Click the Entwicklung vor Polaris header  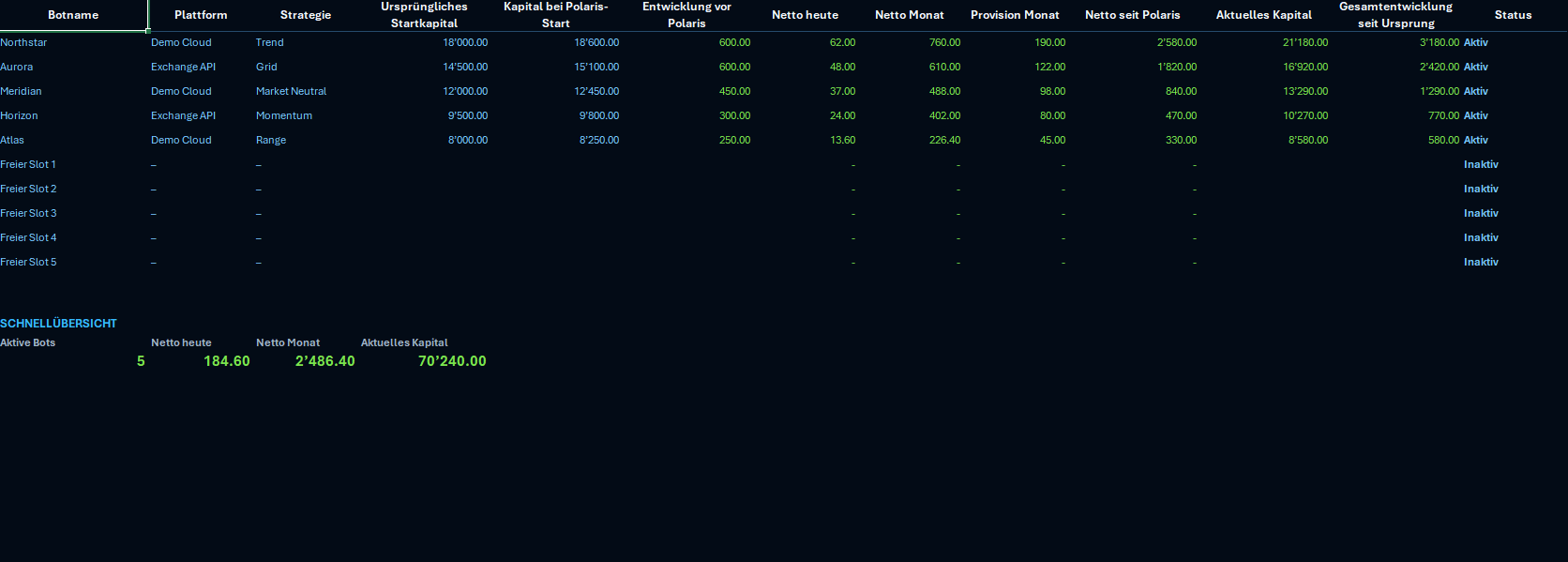tap(686, 15)
